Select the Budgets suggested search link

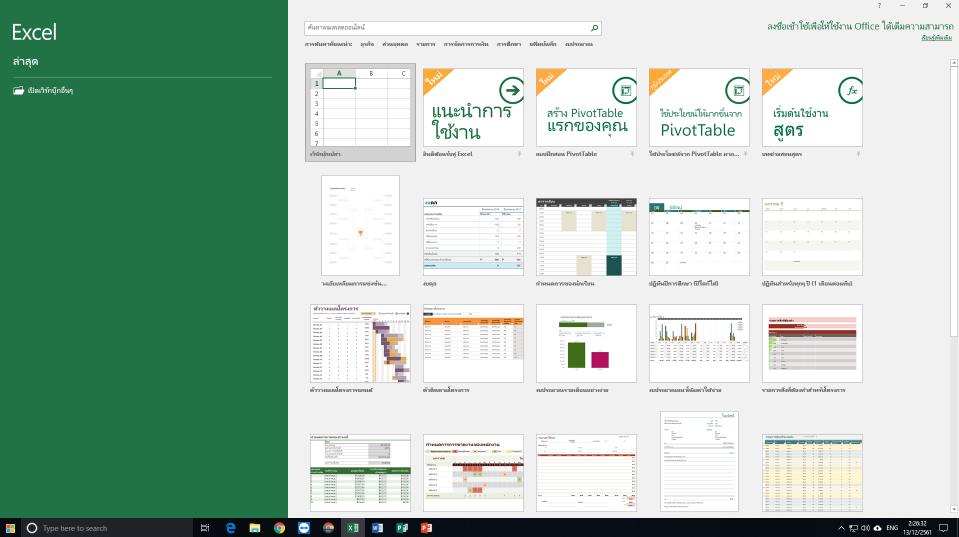(579, 44)
